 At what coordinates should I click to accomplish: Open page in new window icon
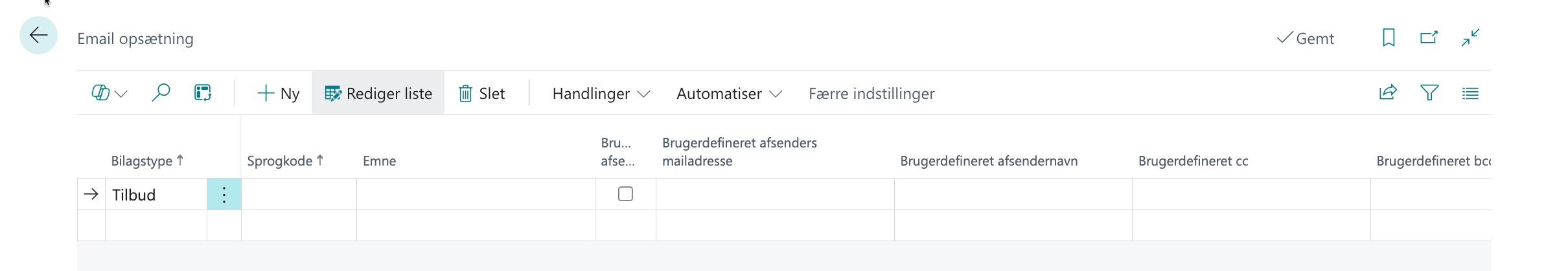tap(1429, 38)
